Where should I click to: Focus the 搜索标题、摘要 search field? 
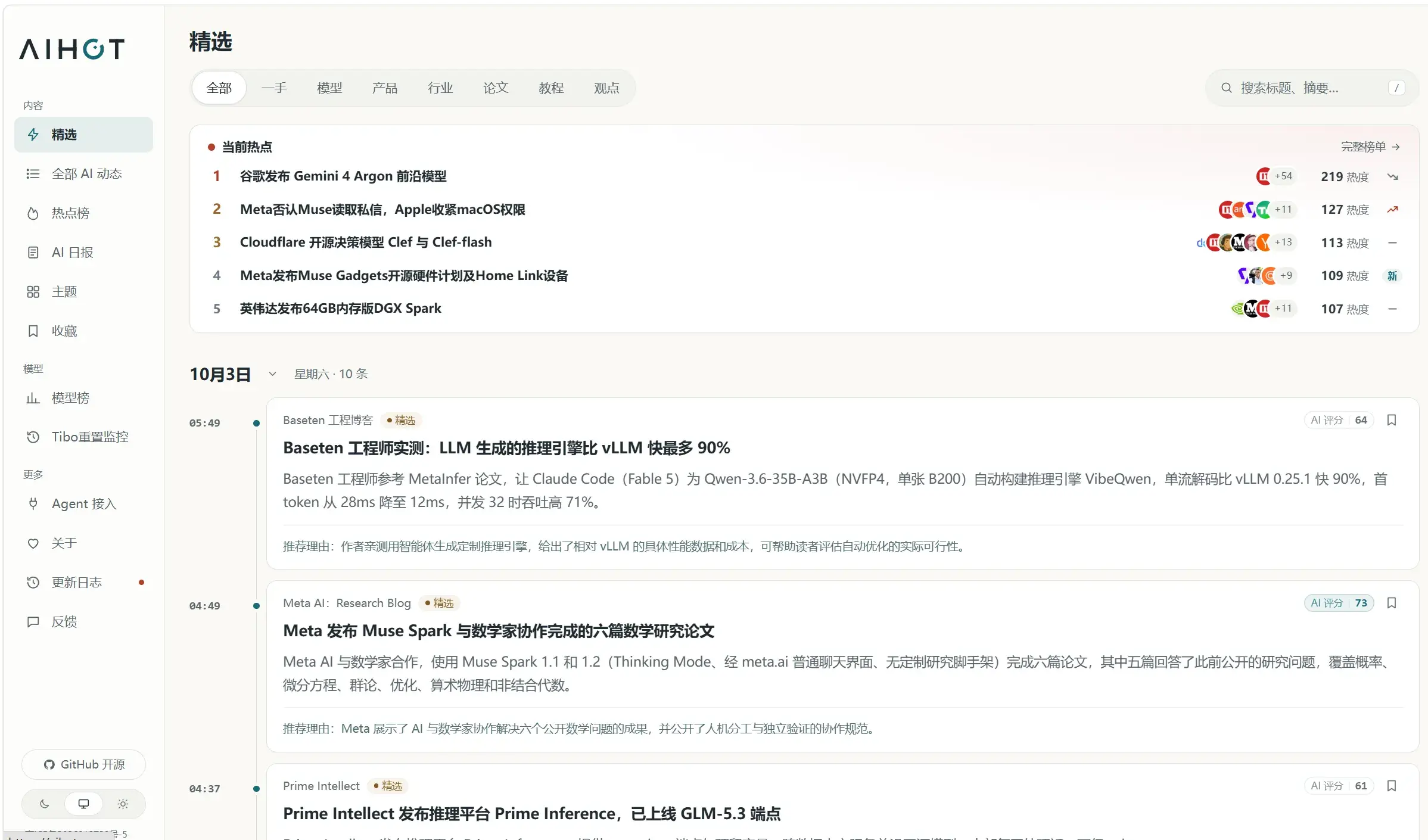point(1312,88)
